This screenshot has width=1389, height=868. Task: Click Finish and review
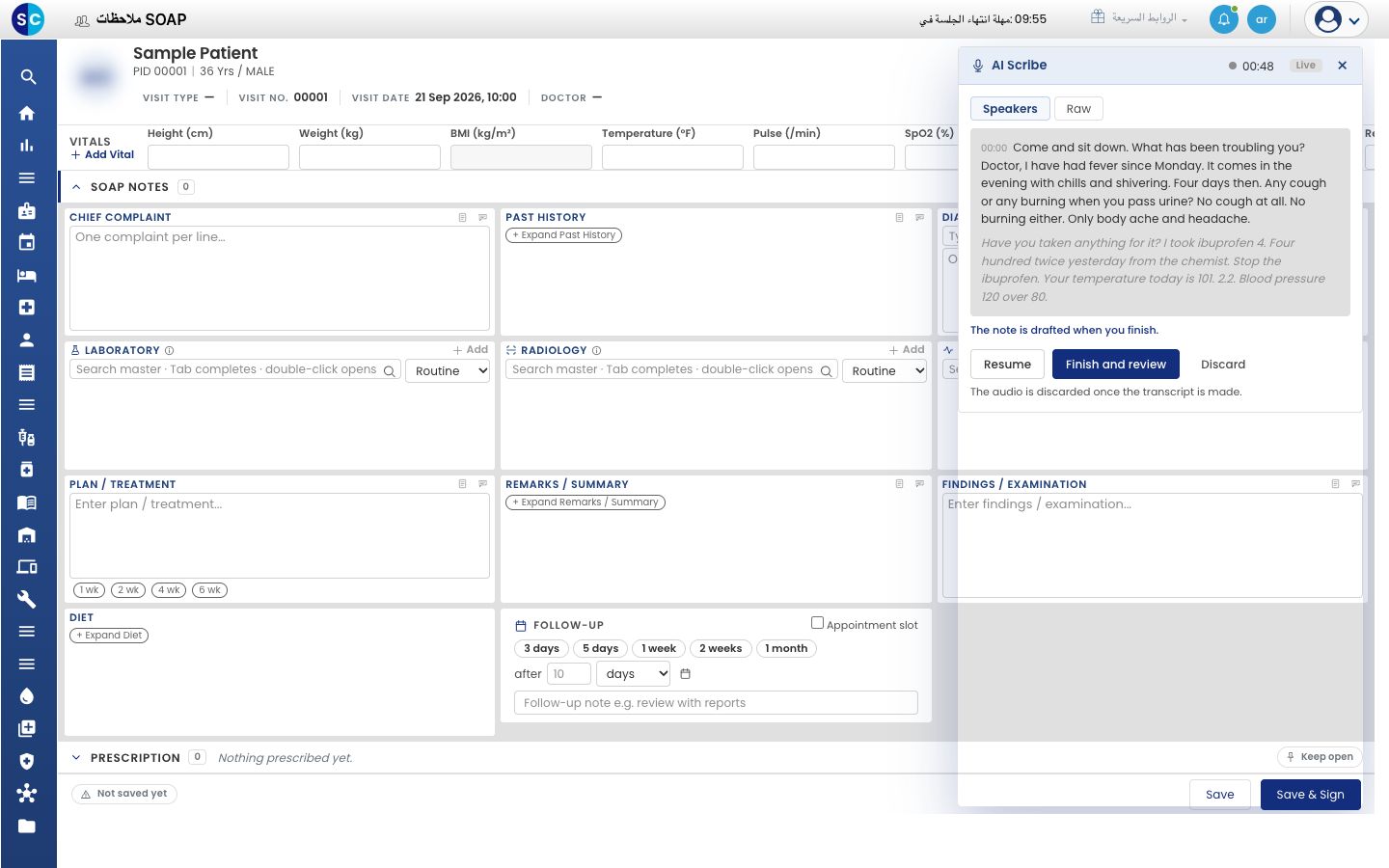[1116, 365]
